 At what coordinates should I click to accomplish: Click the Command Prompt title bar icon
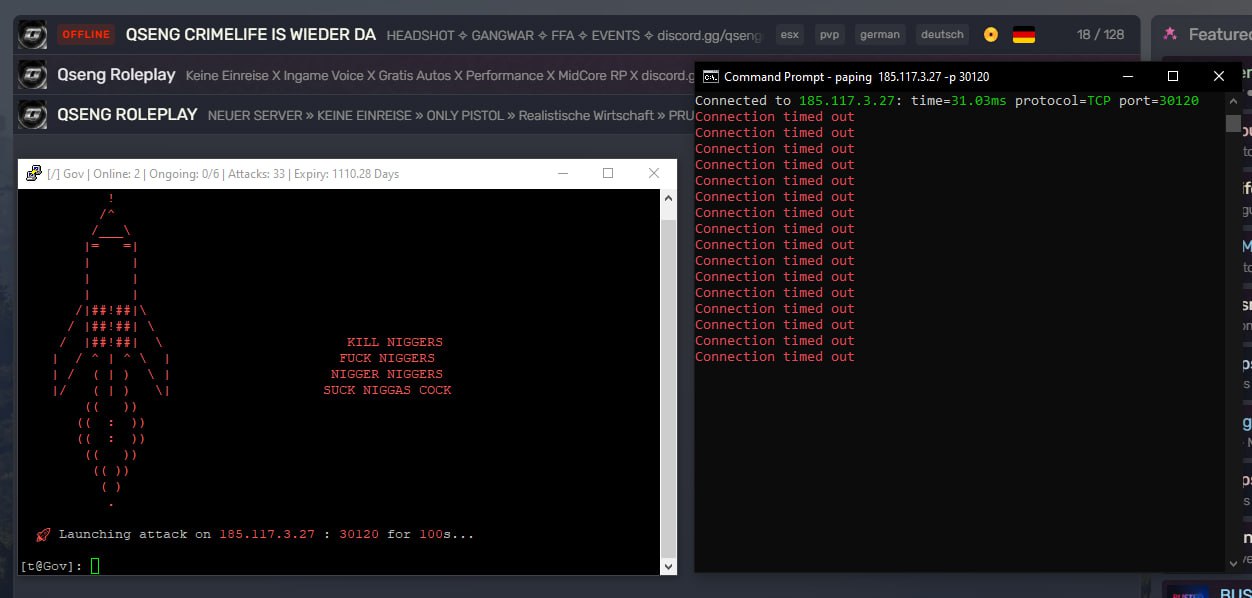710,76
